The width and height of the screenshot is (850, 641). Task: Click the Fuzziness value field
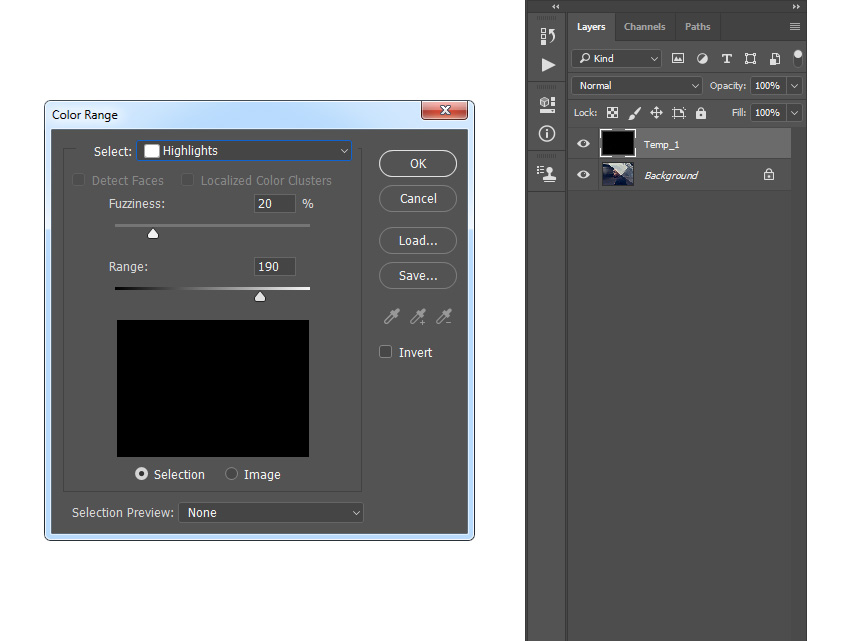(275, 203)
